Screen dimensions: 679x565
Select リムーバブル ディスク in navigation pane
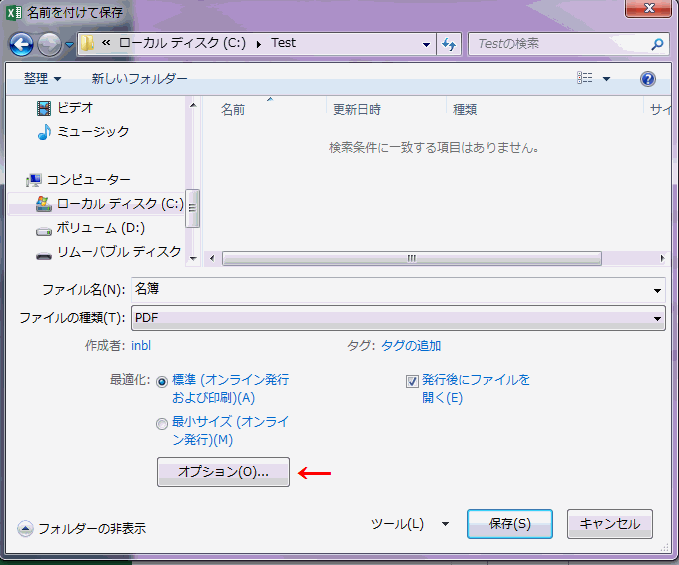click(119, 252)
